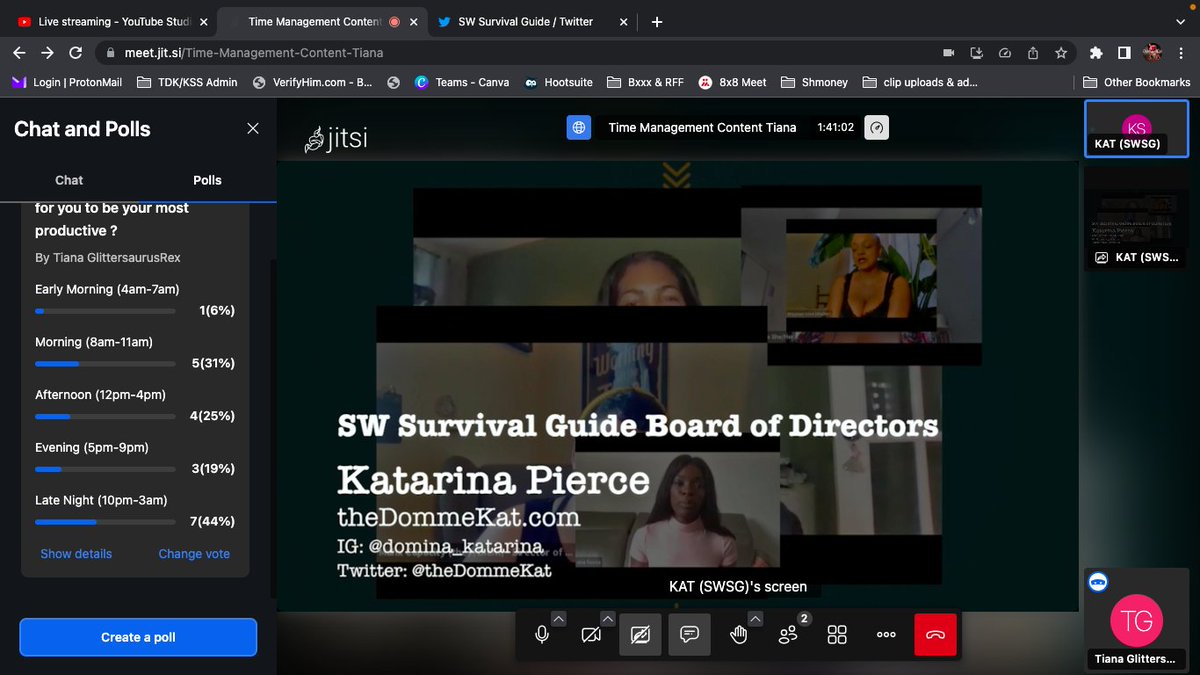Open Other Bookmarks folder

[x=1136, y=82]
